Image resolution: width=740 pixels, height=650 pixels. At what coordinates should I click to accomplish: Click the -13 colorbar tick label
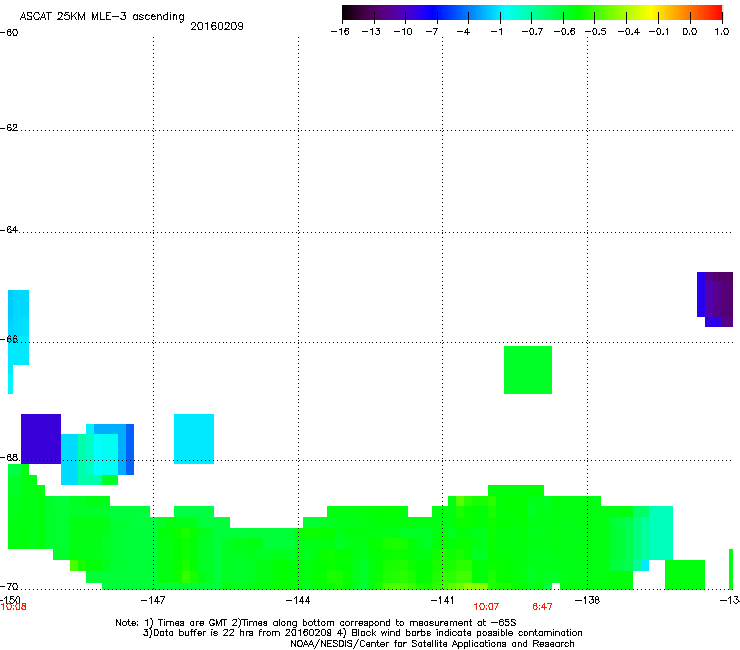click(371, 32)
